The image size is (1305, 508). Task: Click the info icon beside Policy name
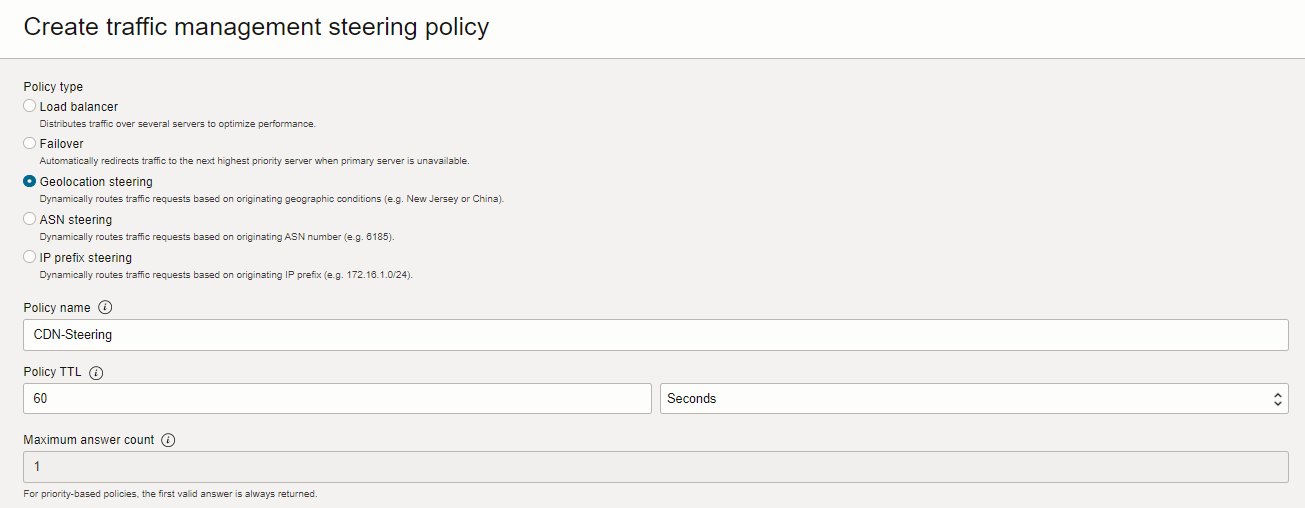point(105,308)
